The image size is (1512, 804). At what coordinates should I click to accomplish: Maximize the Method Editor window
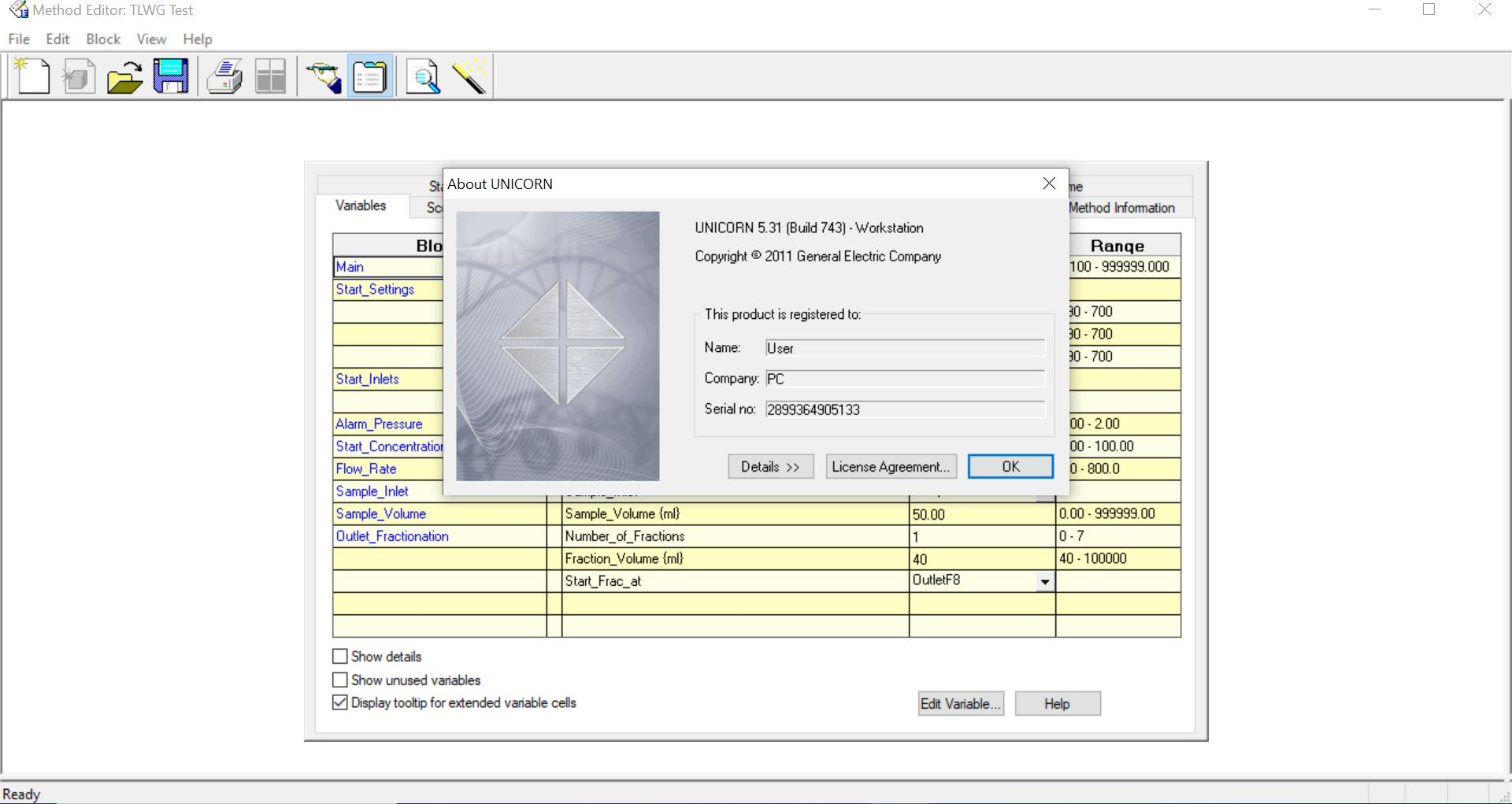pos(1429,10)
